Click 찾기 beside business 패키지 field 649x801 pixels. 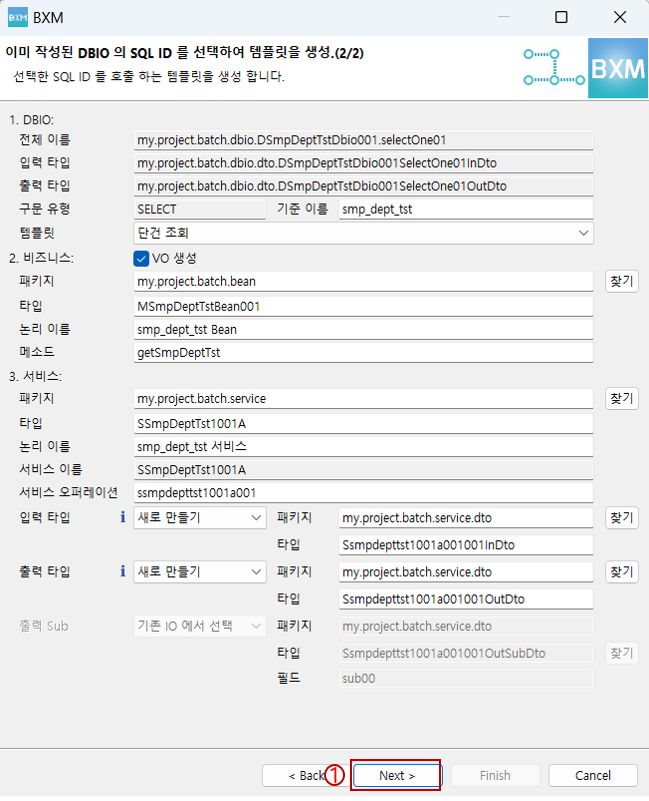[x=621, y=281]
